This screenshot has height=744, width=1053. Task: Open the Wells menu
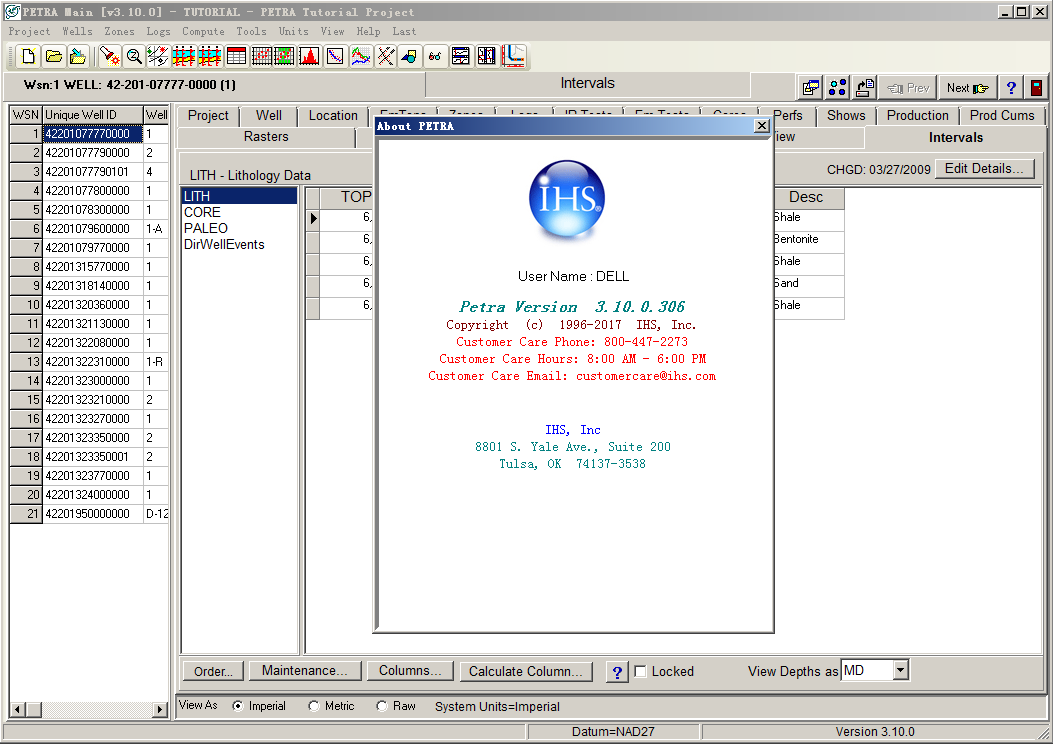(x=77, y=32)
